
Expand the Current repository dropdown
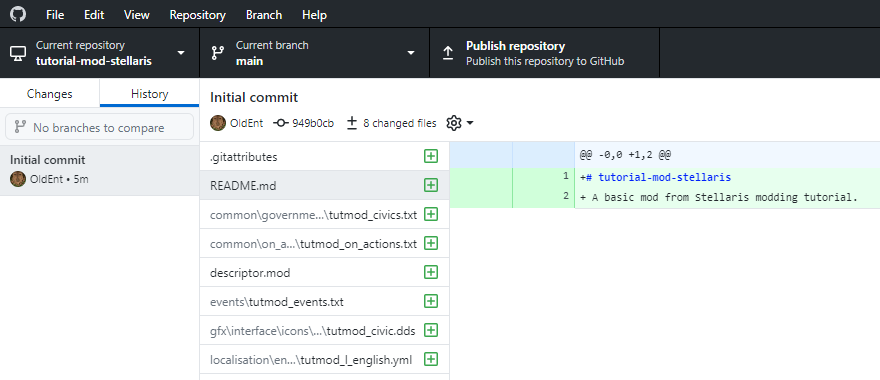coord(99,53)
